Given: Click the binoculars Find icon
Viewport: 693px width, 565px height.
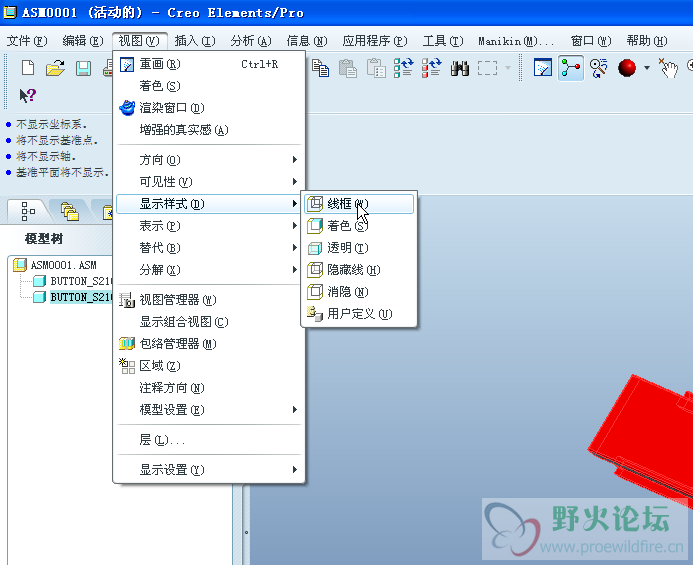Looking at the screenshot, I should click(x=460, y=68).
